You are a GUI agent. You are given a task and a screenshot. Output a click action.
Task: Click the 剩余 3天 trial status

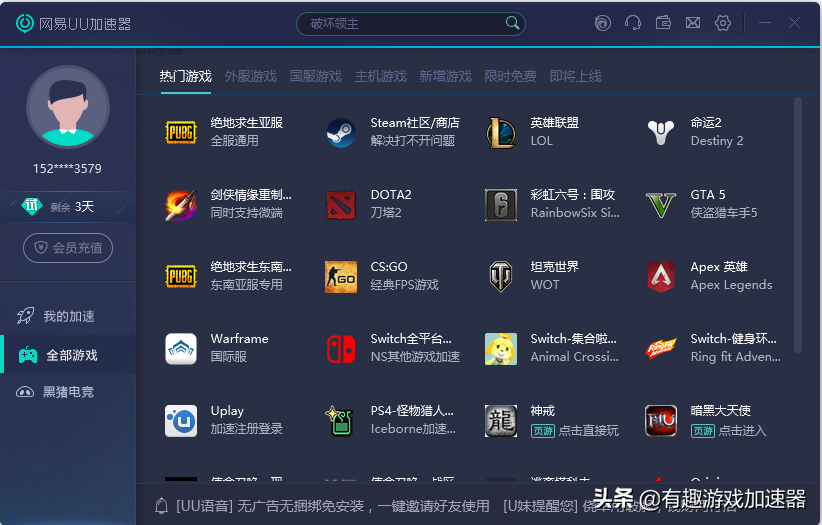[x=68, y=207]
